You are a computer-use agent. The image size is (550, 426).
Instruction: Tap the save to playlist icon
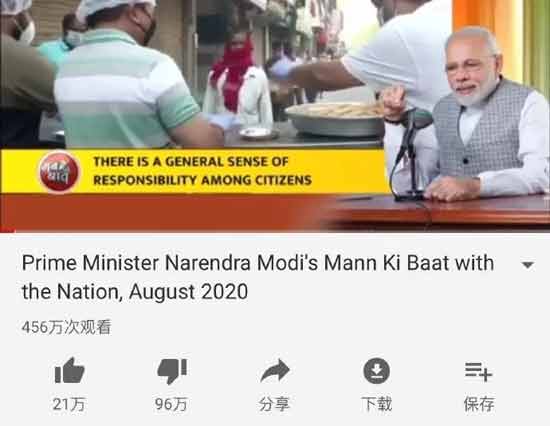[x=479, y=372]
